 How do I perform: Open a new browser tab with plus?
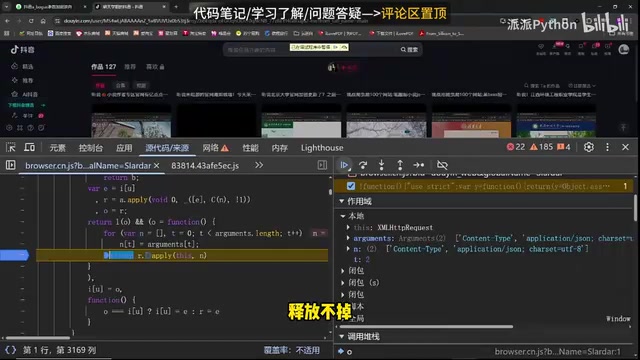[x=176, y=7]
